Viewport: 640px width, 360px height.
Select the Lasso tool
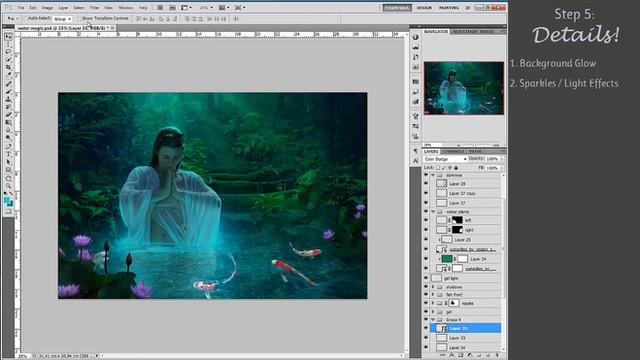tap(9, 52)
